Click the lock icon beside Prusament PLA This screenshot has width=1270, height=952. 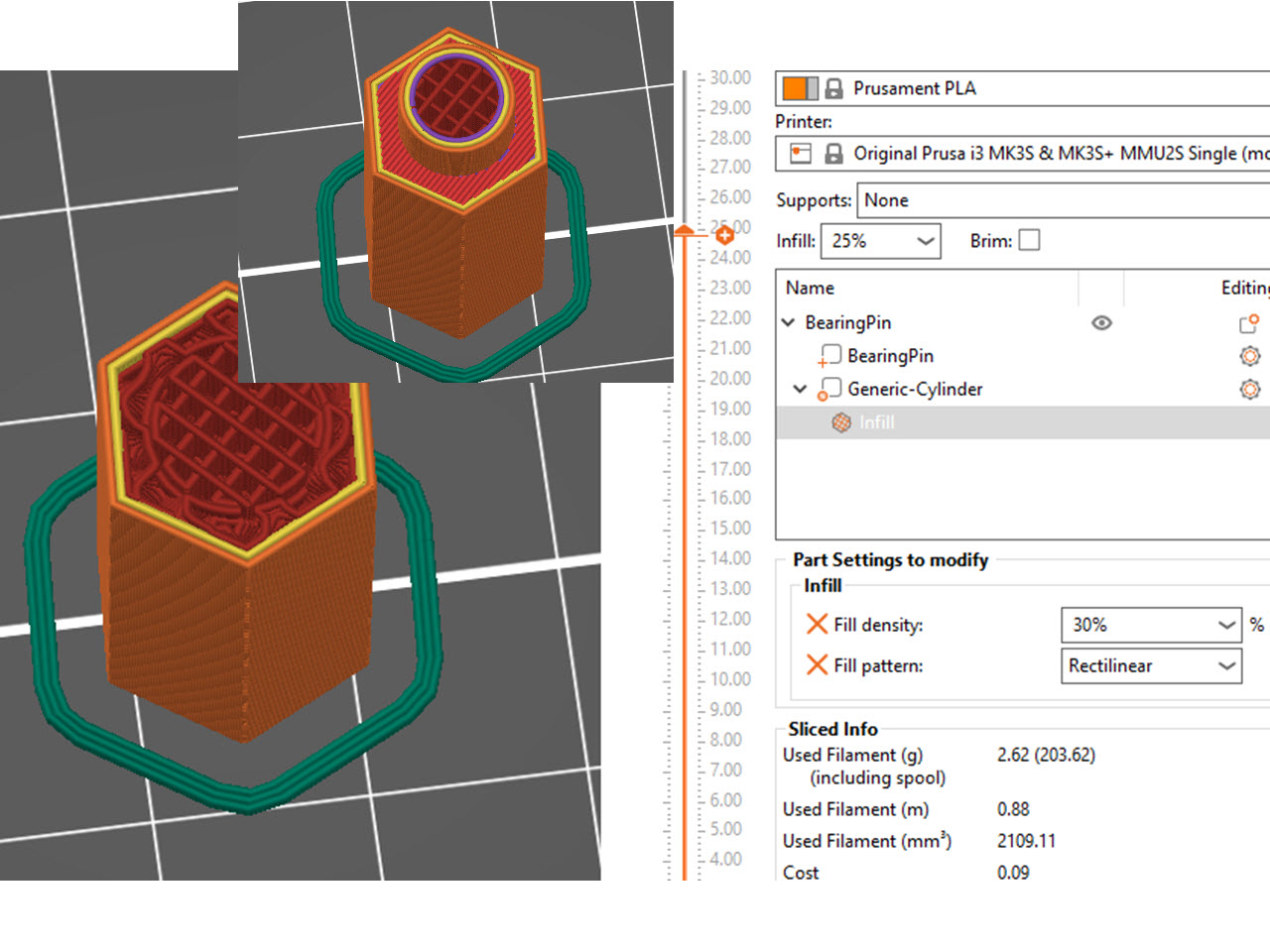(x=834, y=88)
